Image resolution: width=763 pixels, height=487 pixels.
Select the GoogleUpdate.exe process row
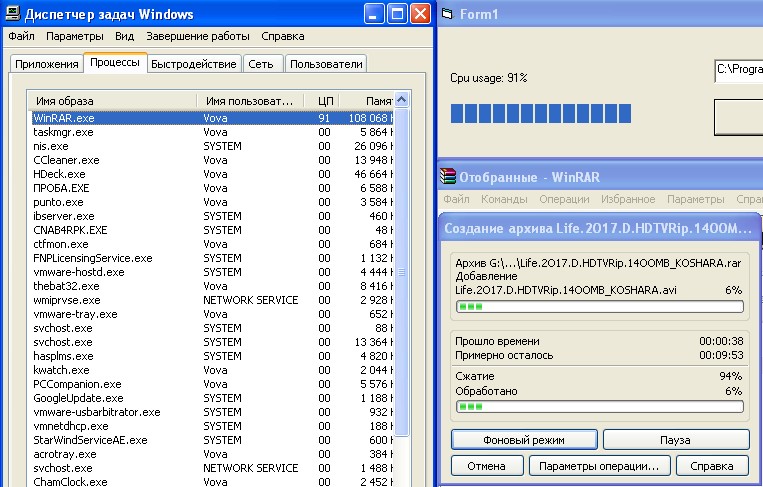(212, 398)
